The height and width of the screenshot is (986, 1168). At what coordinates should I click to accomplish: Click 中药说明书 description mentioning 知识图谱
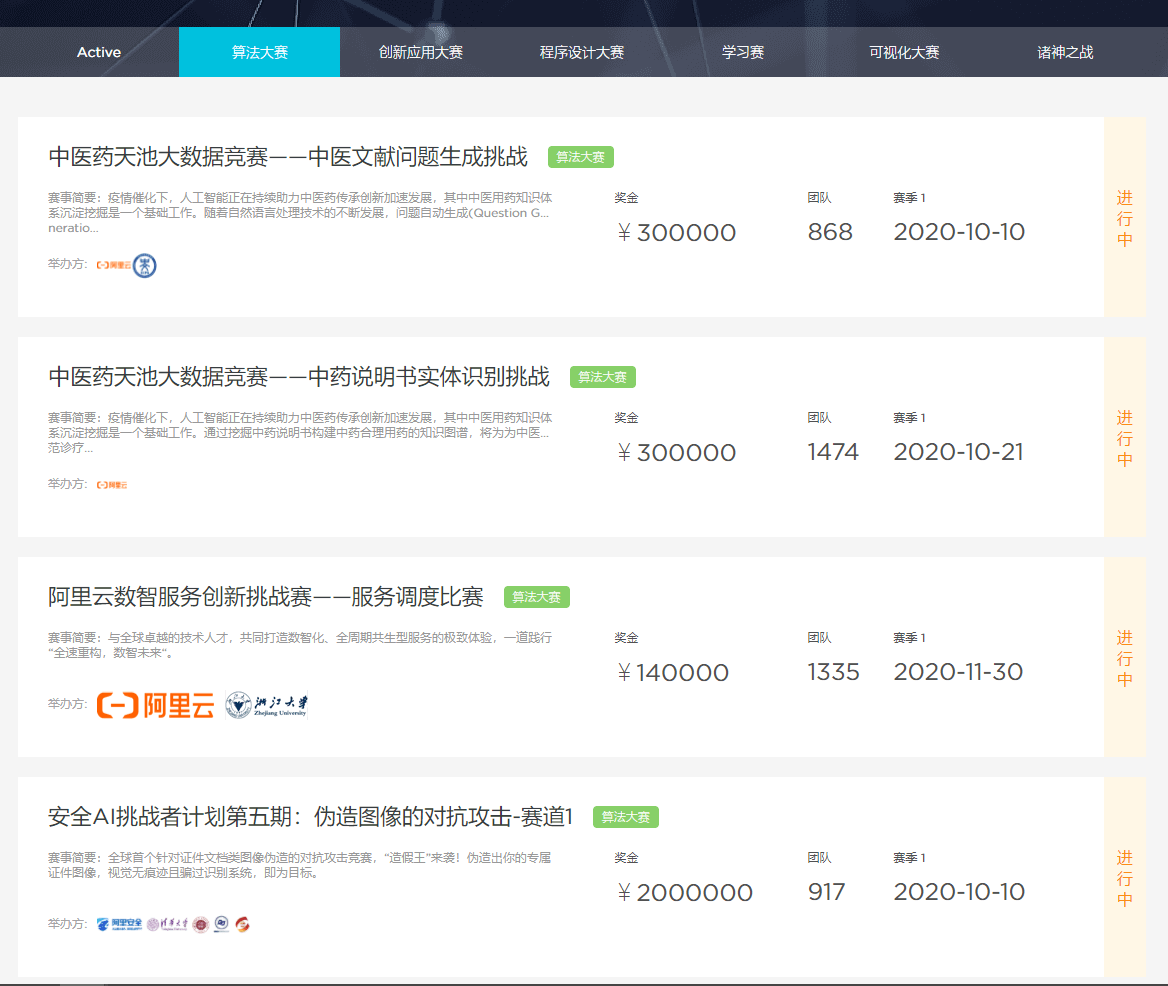pyautogui.click(x=300, y=433)
